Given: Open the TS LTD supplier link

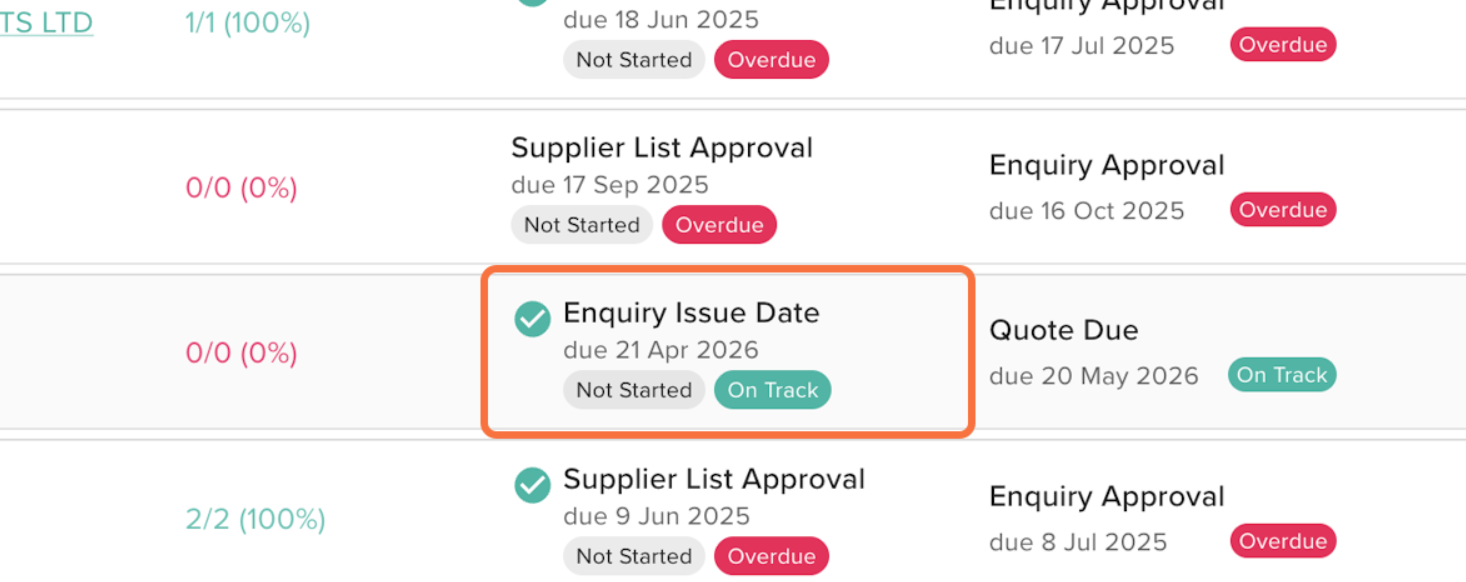Looking at the screenshot, I should tap(46, 22).
